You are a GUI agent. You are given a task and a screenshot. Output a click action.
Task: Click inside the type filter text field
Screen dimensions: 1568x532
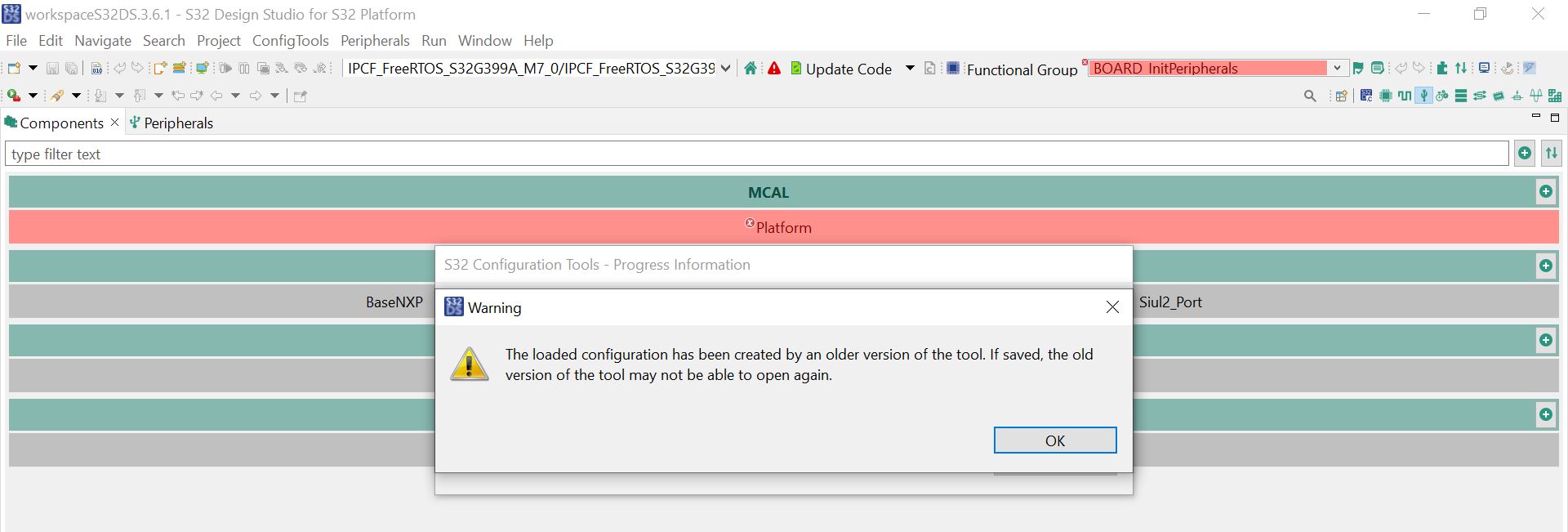327,154
